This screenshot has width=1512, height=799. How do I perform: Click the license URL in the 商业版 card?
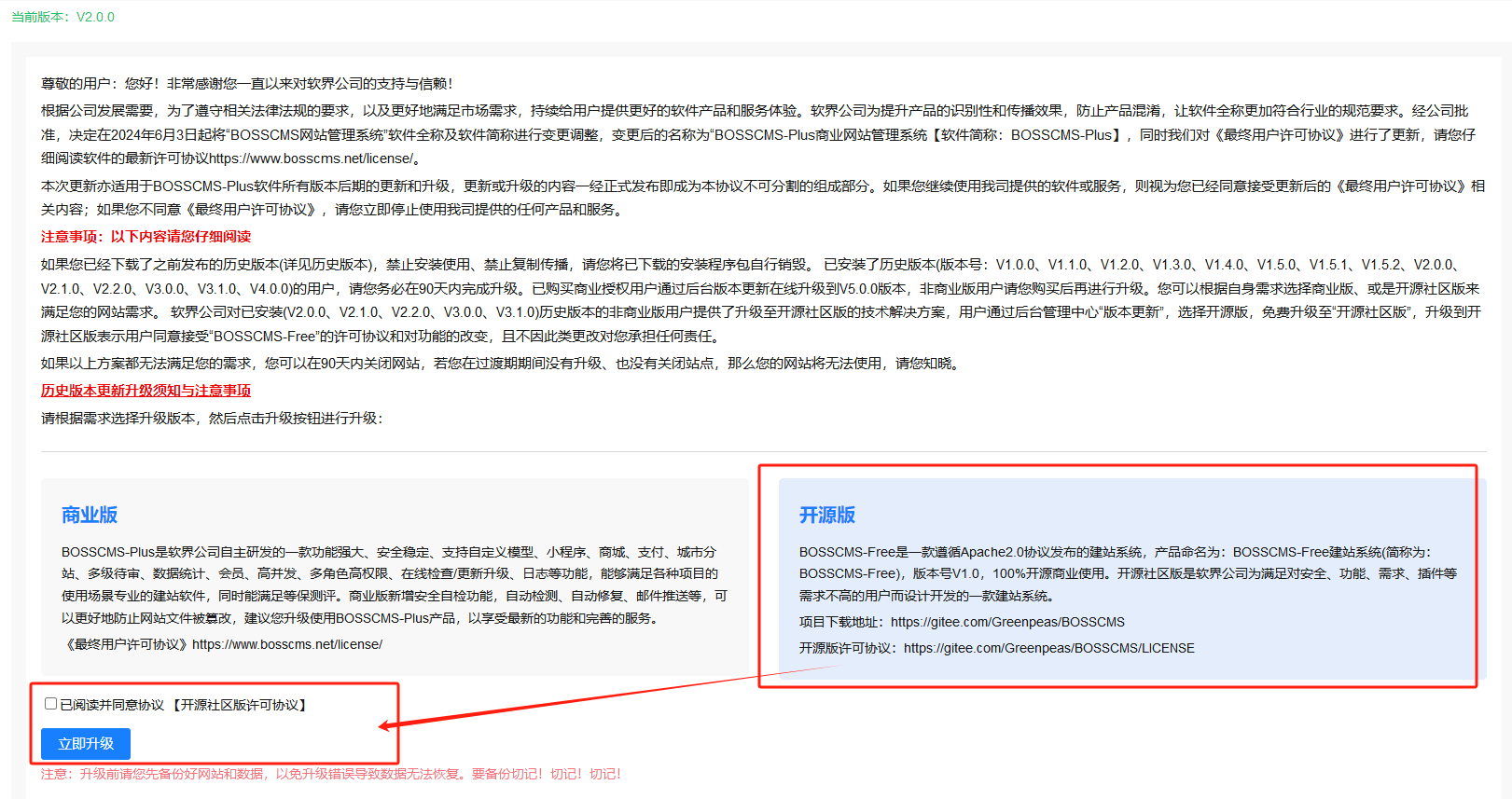click(x=287, y=644)
